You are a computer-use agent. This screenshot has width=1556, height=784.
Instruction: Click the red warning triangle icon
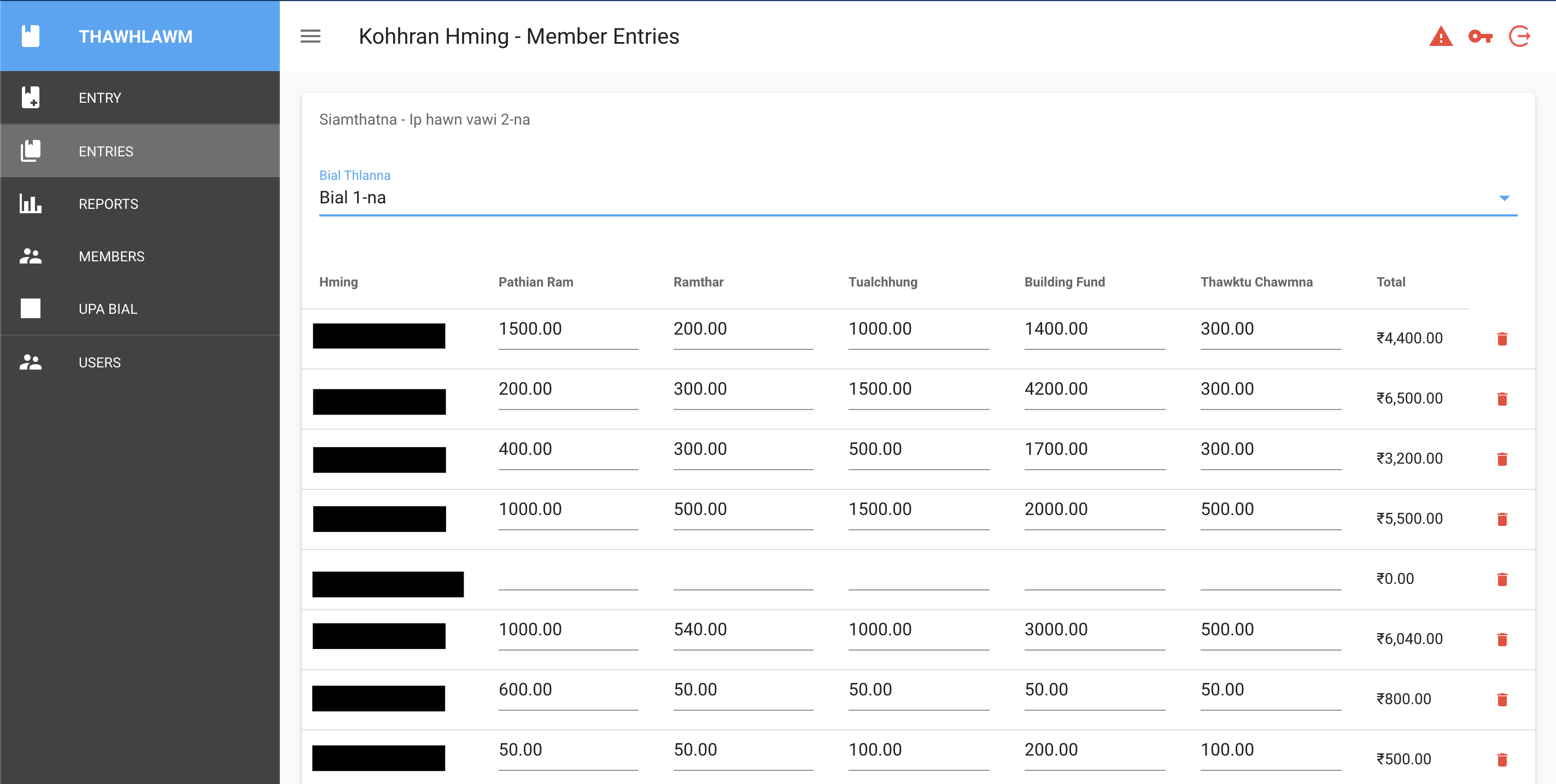click(1441, 37)
